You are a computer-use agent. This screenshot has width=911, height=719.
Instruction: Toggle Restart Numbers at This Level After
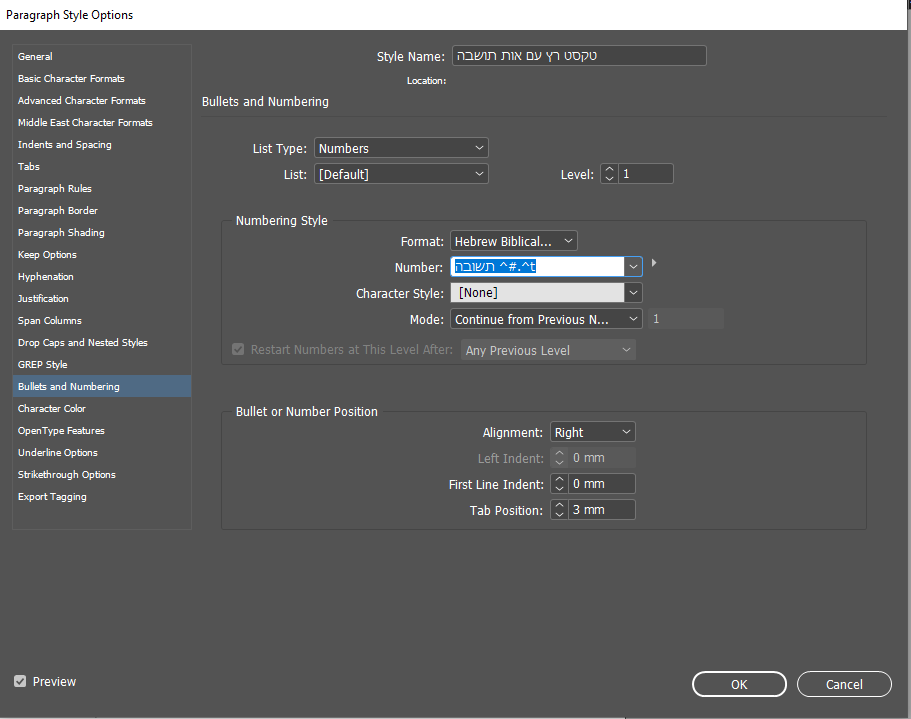tap(238, 349)
